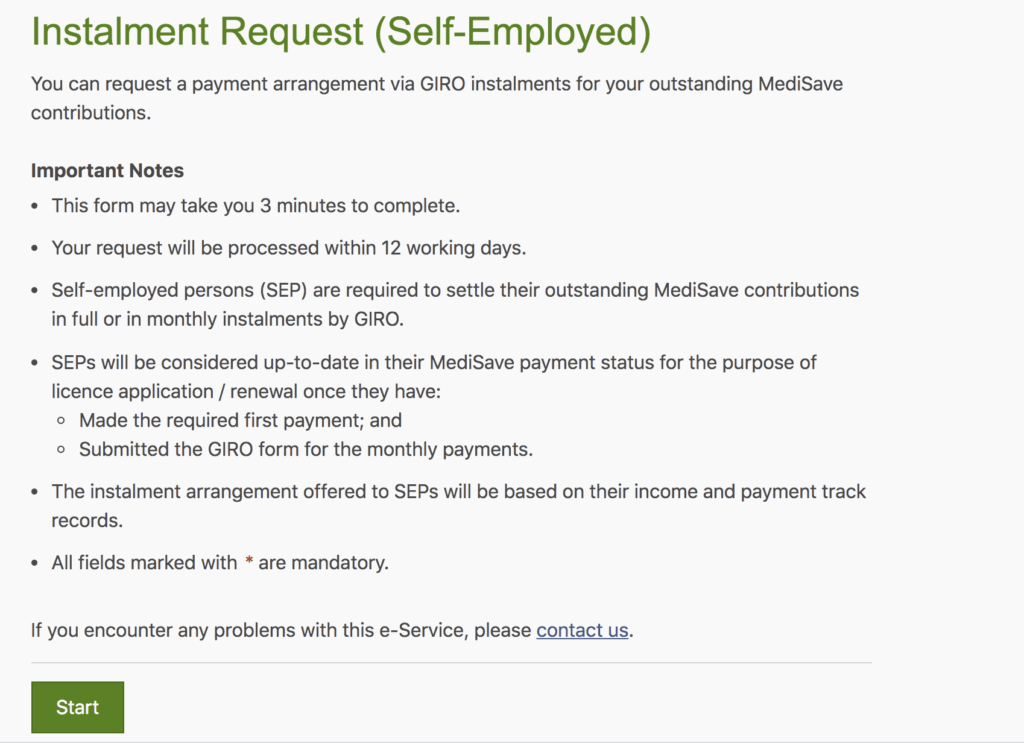Click the Instalment Request (Self-Employed) heading
Image resolution: width=1024 pixels, height=743 pixels.
[341, 31]
